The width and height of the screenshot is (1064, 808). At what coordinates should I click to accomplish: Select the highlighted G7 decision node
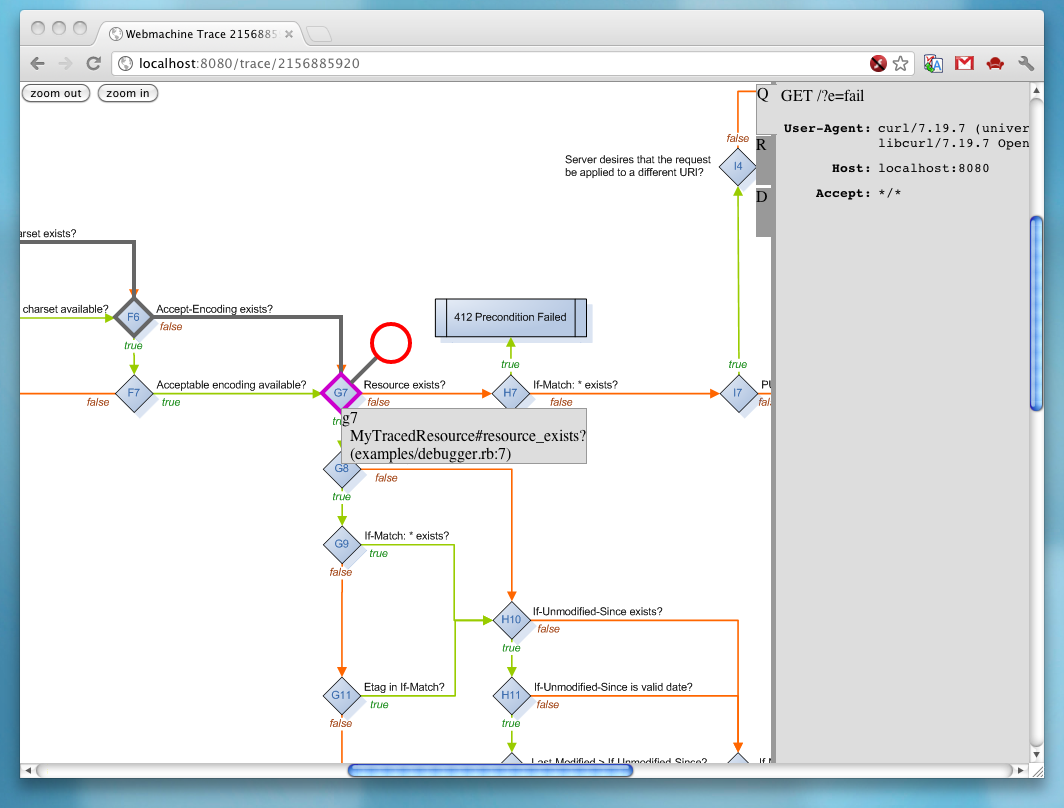click(x=341, y=393)
